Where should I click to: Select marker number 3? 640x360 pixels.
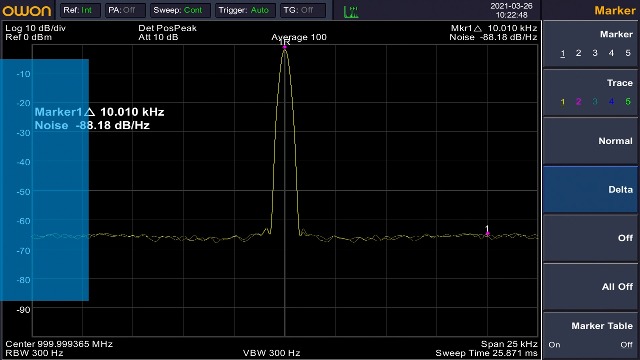tap(595, 53)
